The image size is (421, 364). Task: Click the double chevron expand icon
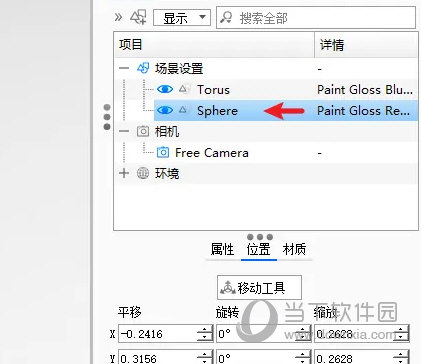point(118,17)
